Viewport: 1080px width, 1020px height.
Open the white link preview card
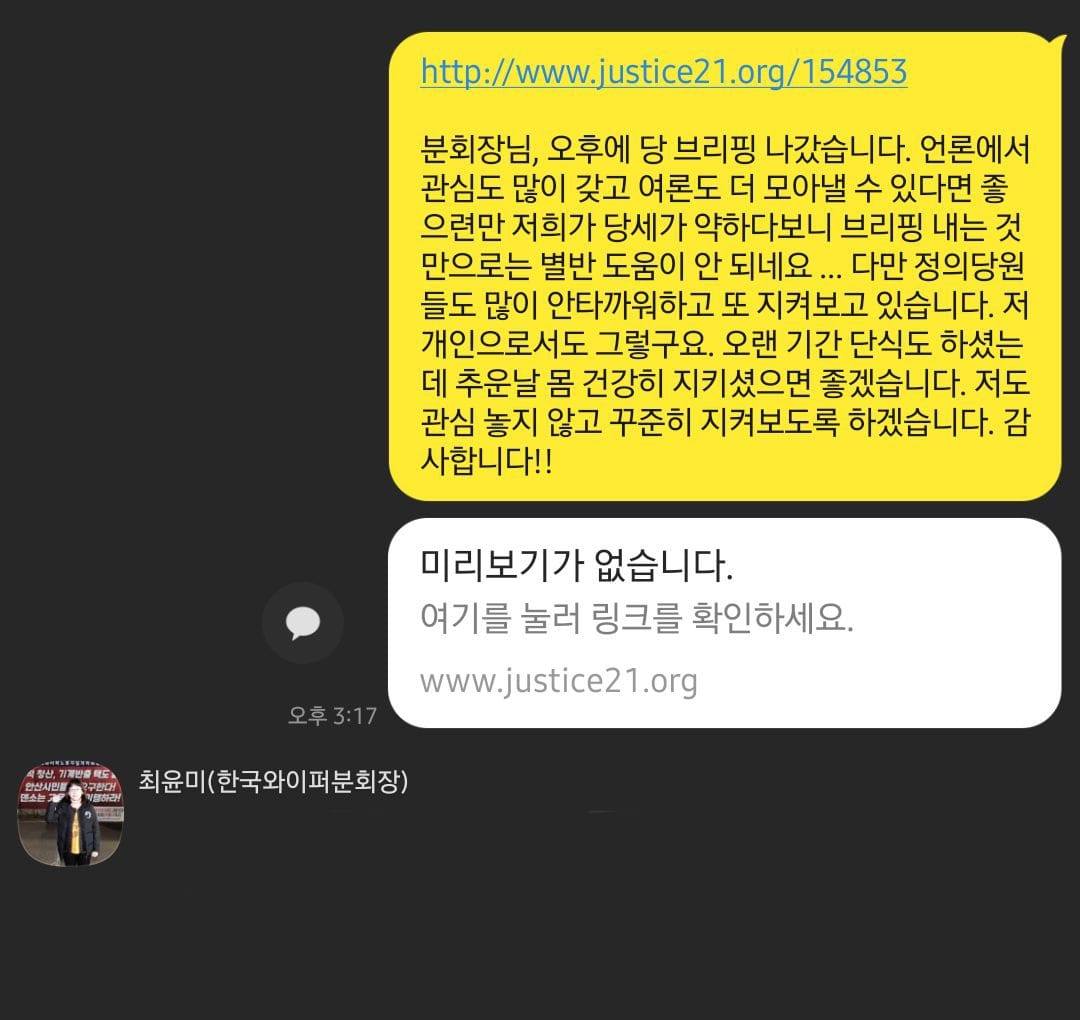(724, 623)
